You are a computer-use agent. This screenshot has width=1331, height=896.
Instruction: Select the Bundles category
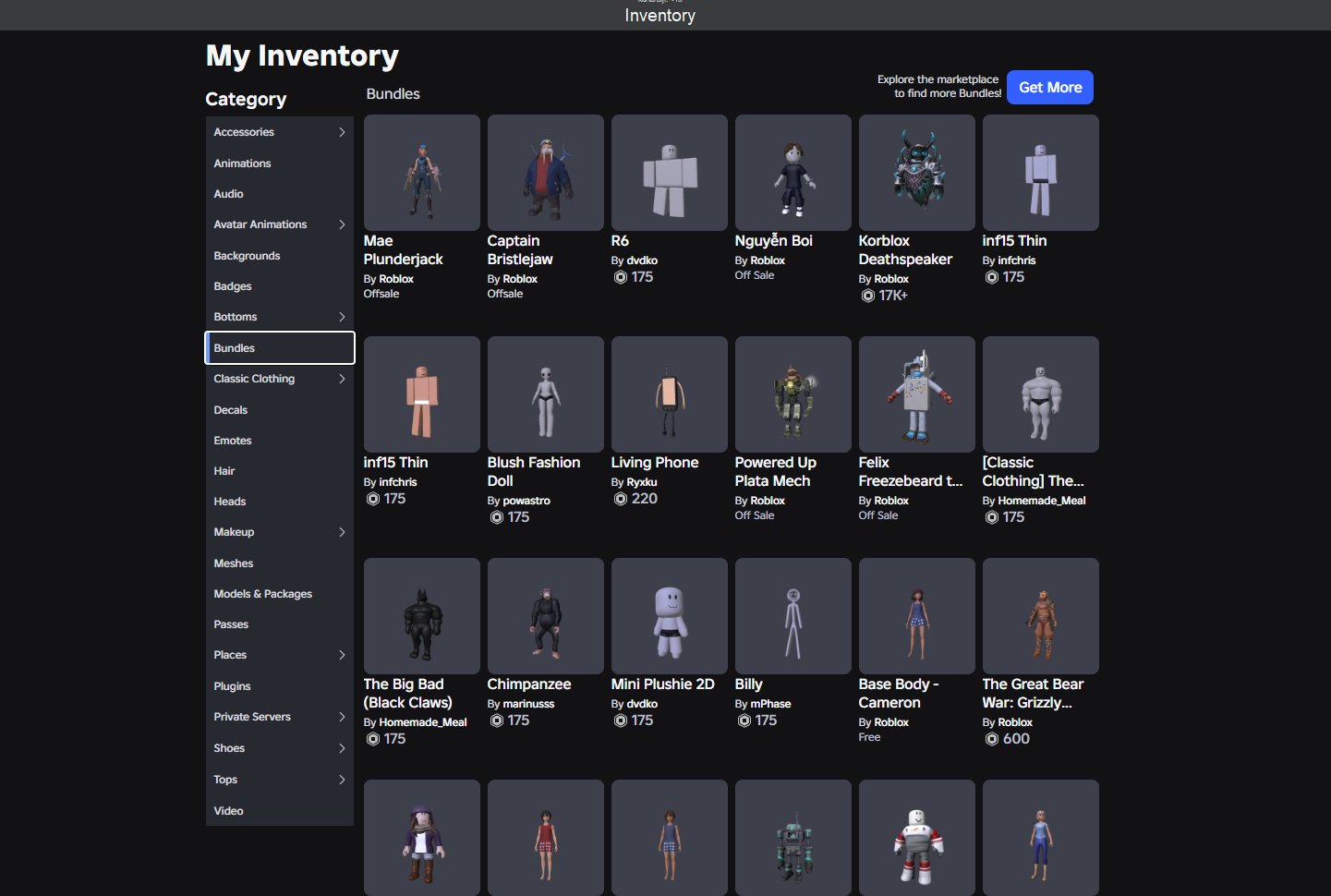pos(280,348)
